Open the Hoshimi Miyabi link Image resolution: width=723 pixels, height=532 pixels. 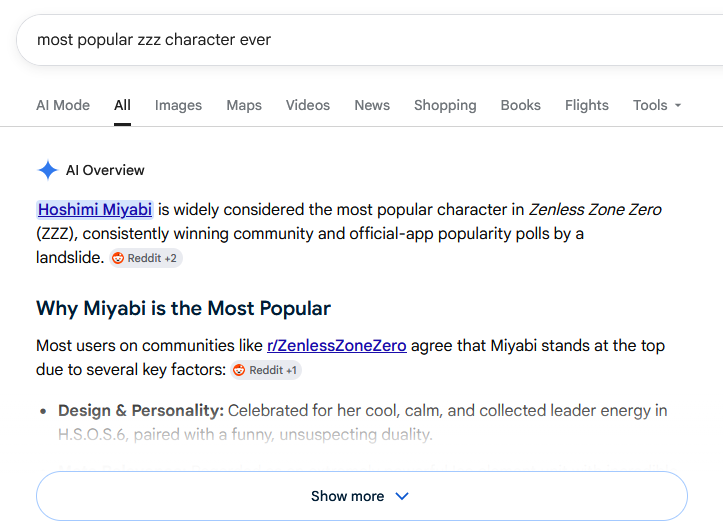point(95,210)
